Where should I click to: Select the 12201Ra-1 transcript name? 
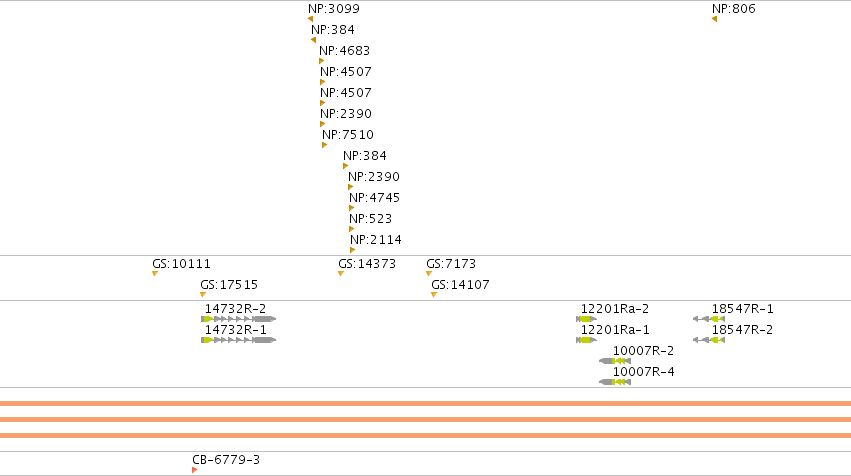click(615, 330)
